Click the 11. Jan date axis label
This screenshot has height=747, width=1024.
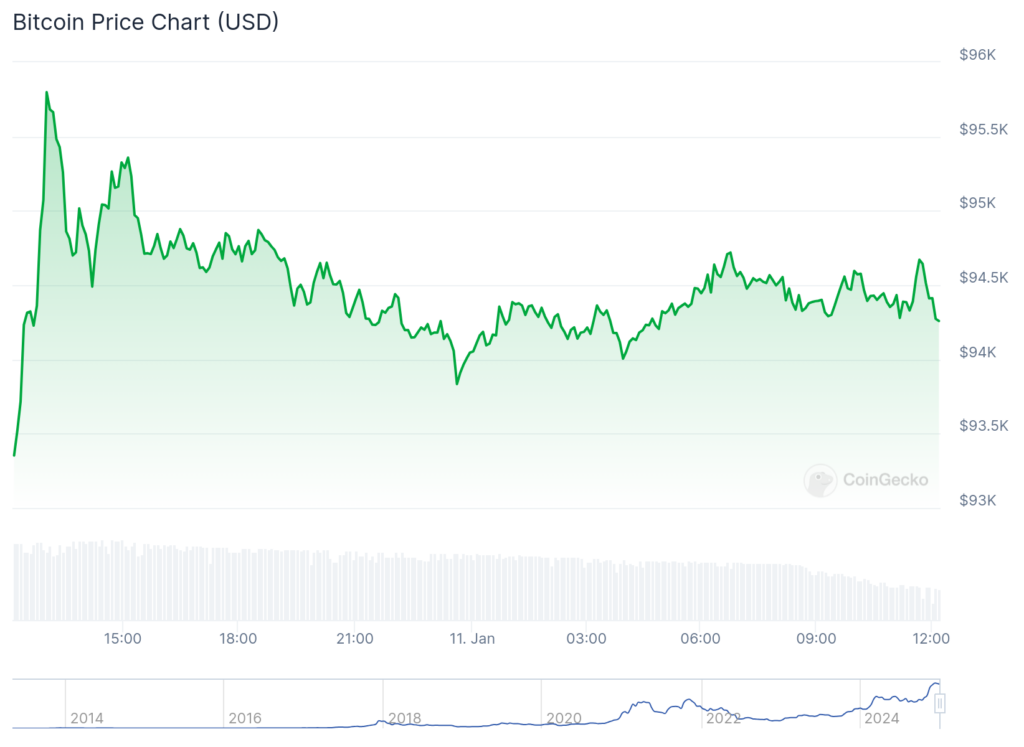coord(472,639)
